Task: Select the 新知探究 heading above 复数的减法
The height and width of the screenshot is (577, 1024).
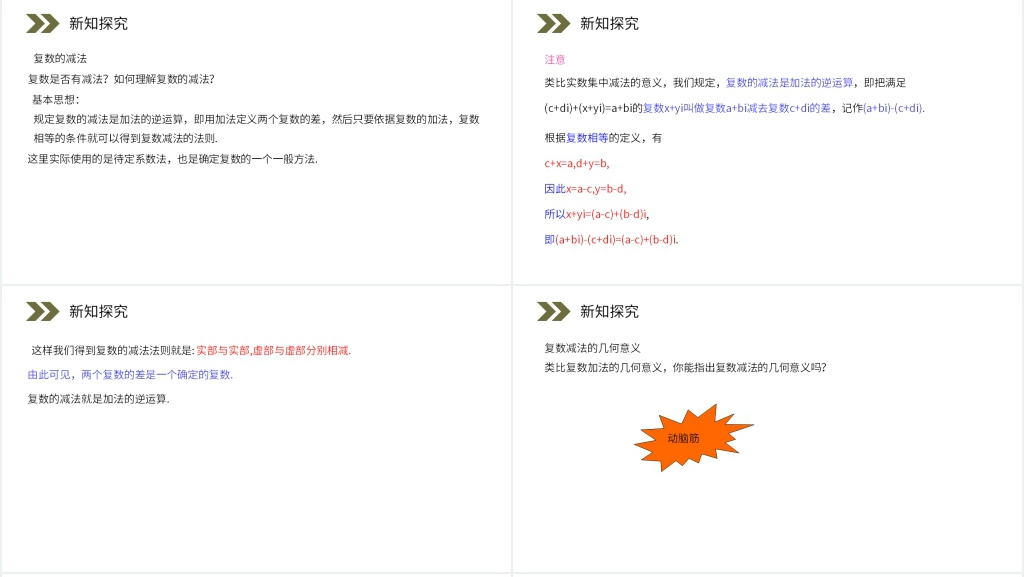Action: pyautogui.click(x=99, y=23)
